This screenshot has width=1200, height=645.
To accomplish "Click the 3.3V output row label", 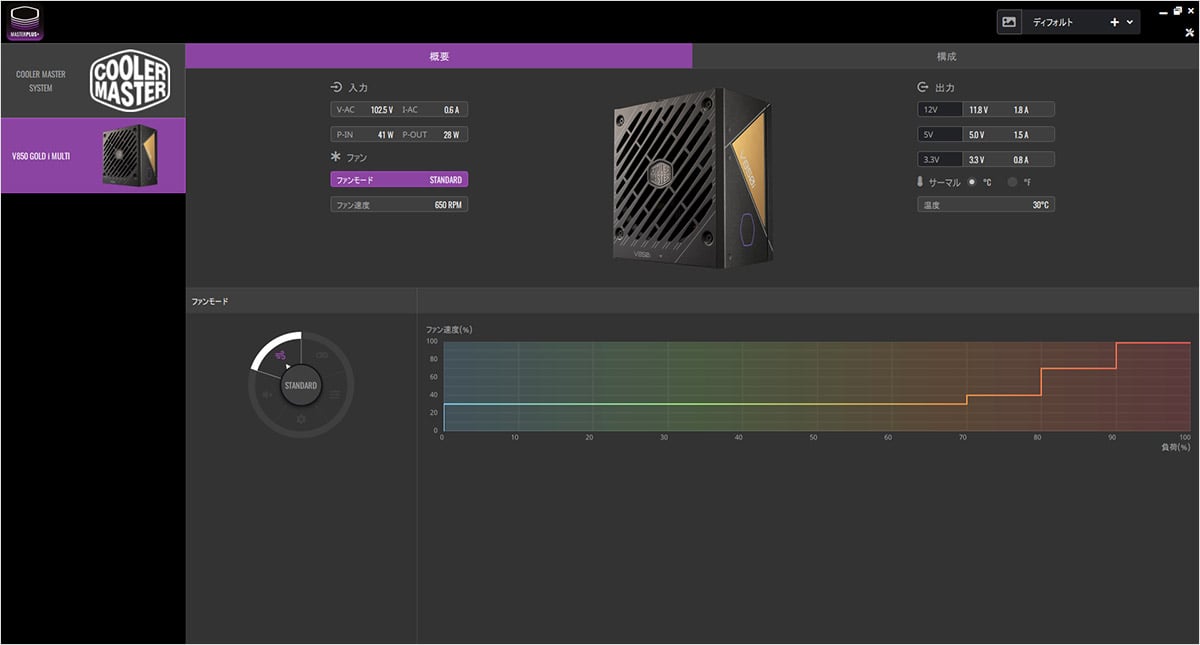I will tap(930, 160).
